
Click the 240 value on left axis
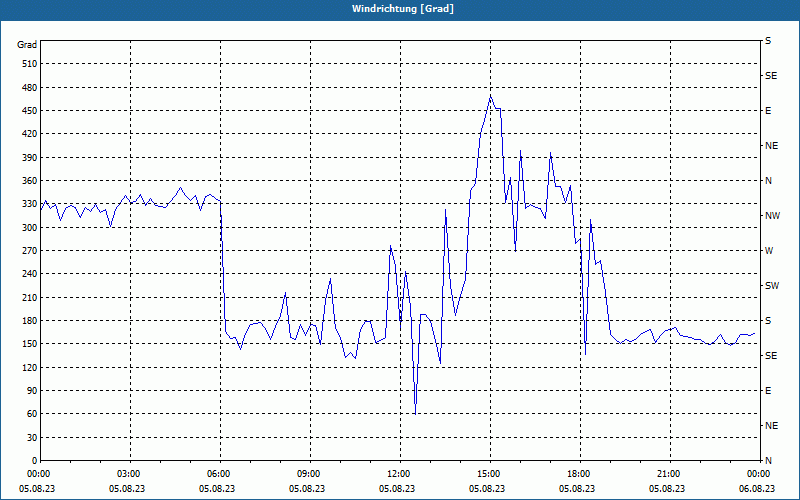pyautogui.click(x=30, y=274)
